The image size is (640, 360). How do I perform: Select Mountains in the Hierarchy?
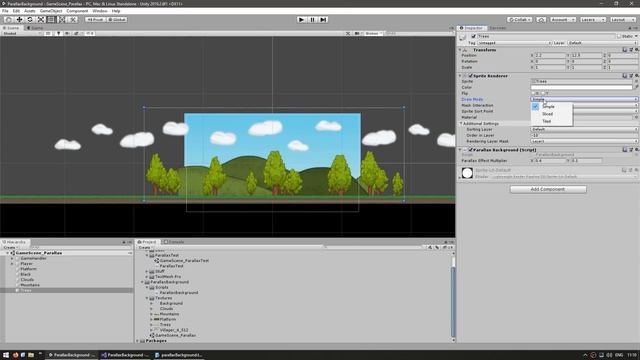tap(30, 285)
